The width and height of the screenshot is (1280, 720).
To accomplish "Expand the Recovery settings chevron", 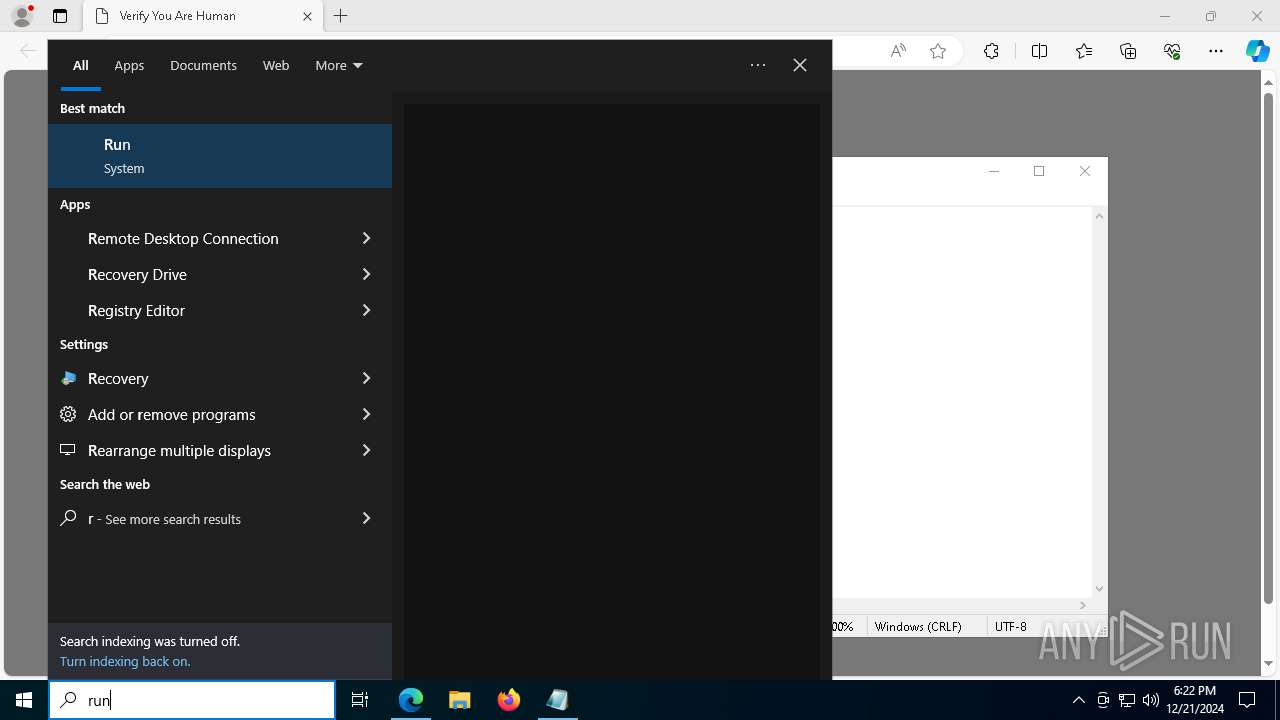I will click(x=366, y=378).
